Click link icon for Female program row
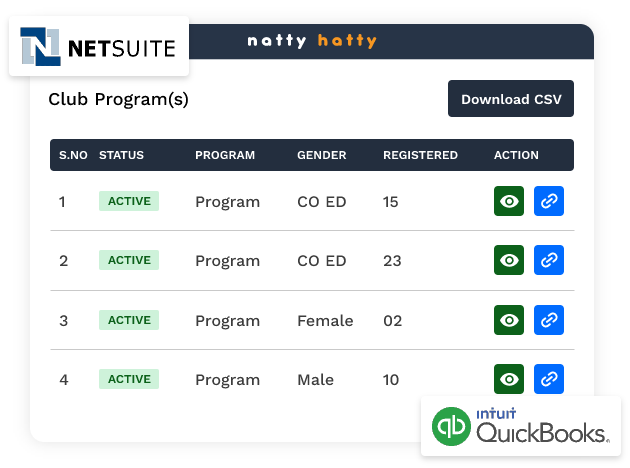The width and height of the screenshot is (630, 468). pyautogui.click(x=548, y=320)
